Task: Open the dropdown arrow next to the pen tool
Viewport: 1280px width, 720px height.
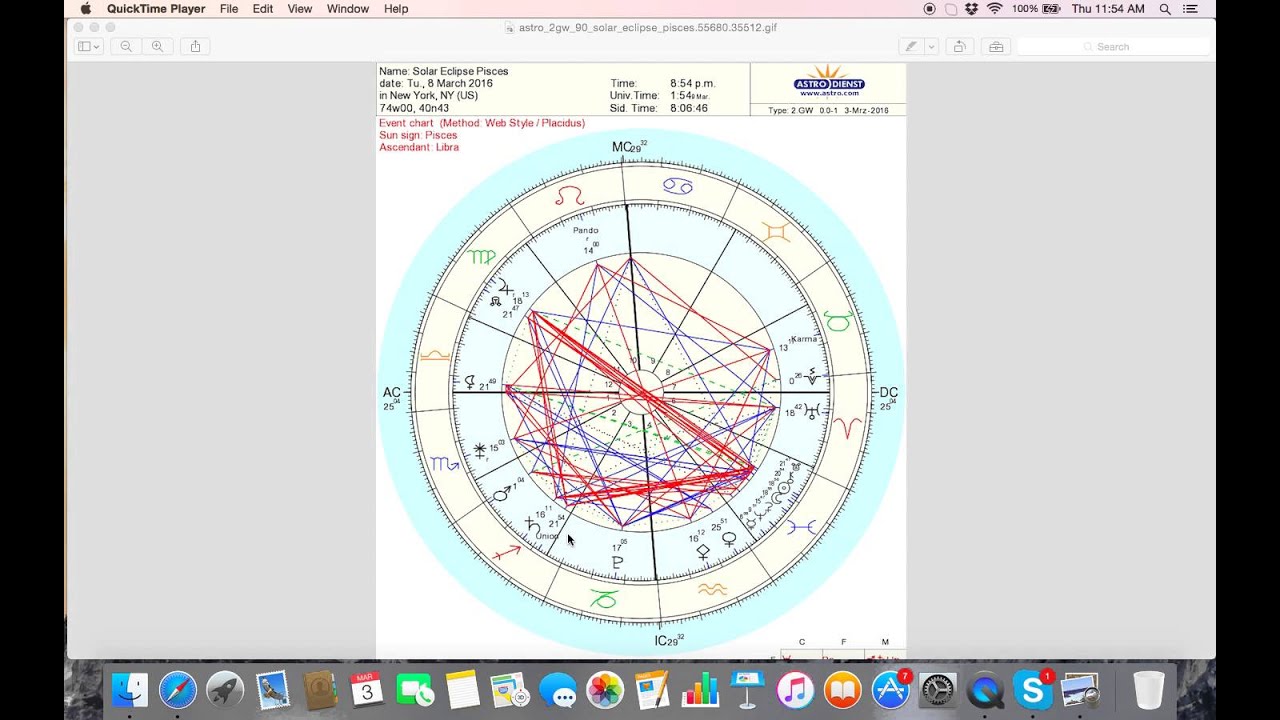Action: pyautogui.click(x=931, y=46)
